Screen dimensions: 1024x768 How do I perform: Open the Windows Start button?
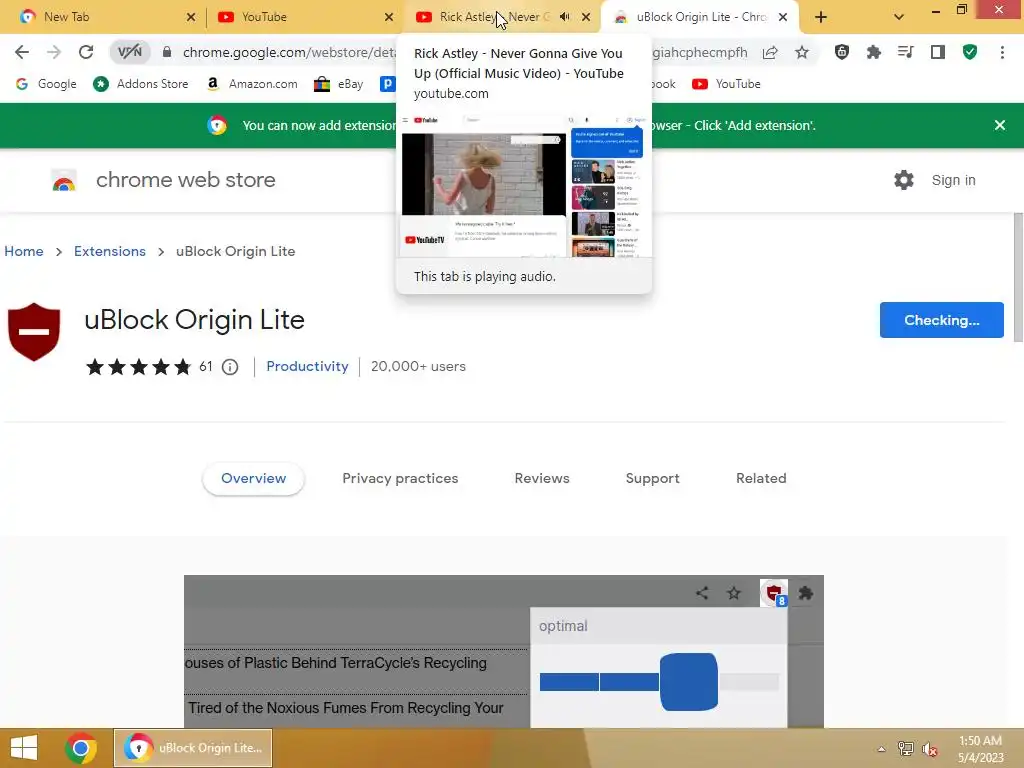point(24,748)
